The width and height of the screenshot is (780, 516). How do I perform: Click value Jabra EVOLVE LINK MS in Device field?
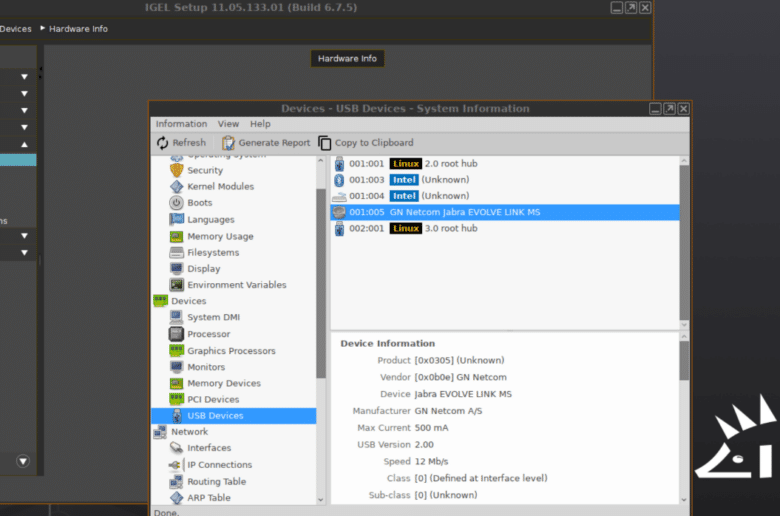(x=463, y=394)
